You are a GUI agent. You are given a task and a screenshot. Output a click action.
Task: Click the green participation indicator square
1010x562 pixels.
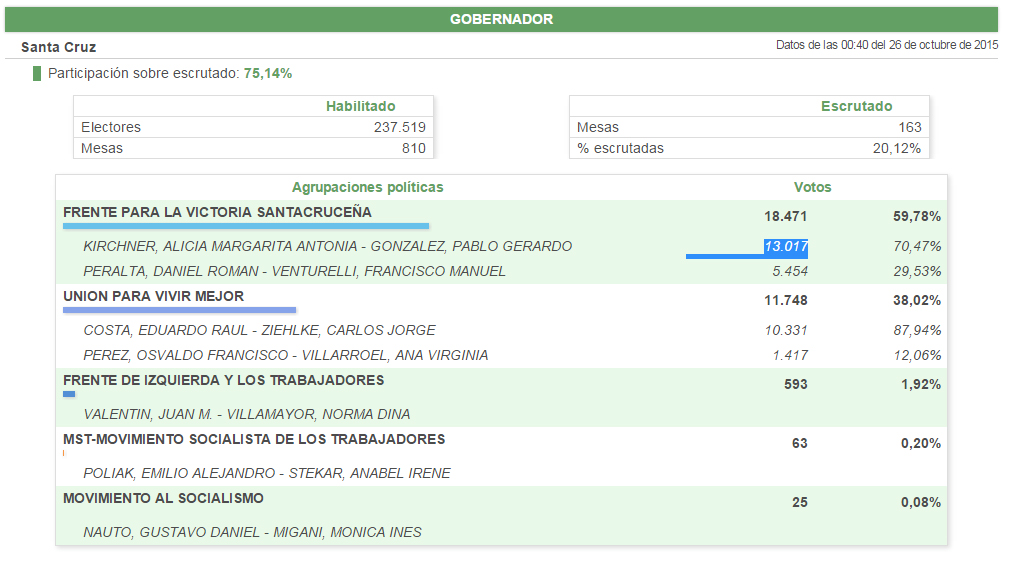click(37, 73)
